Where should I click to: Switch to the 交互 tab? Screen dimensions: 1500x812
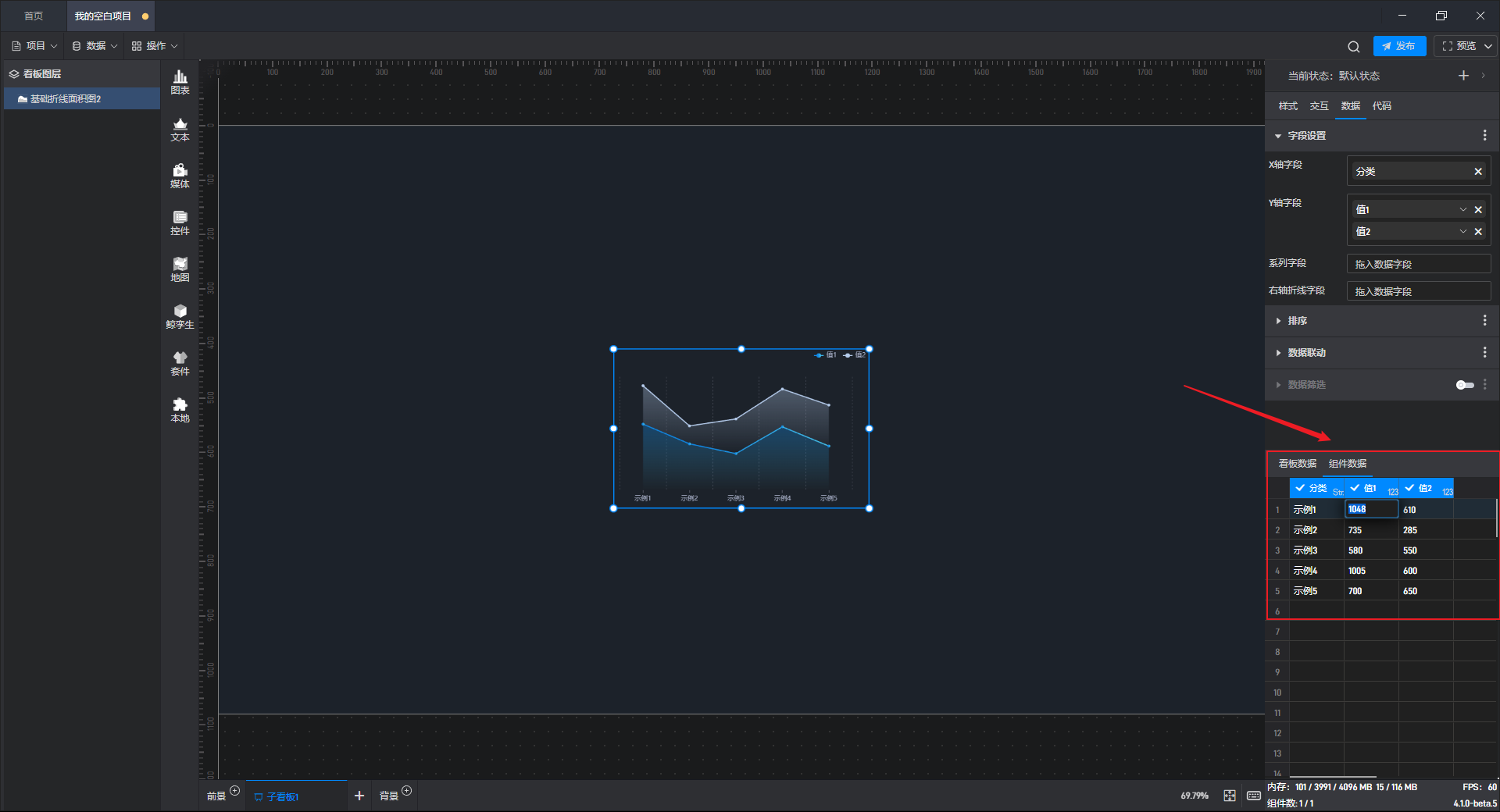pyautogui.click(x=1319, y=106)
